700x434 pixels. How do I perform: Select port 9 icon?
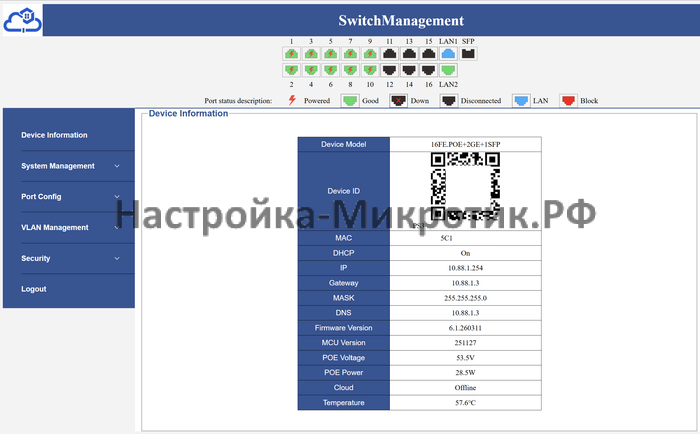370,54
